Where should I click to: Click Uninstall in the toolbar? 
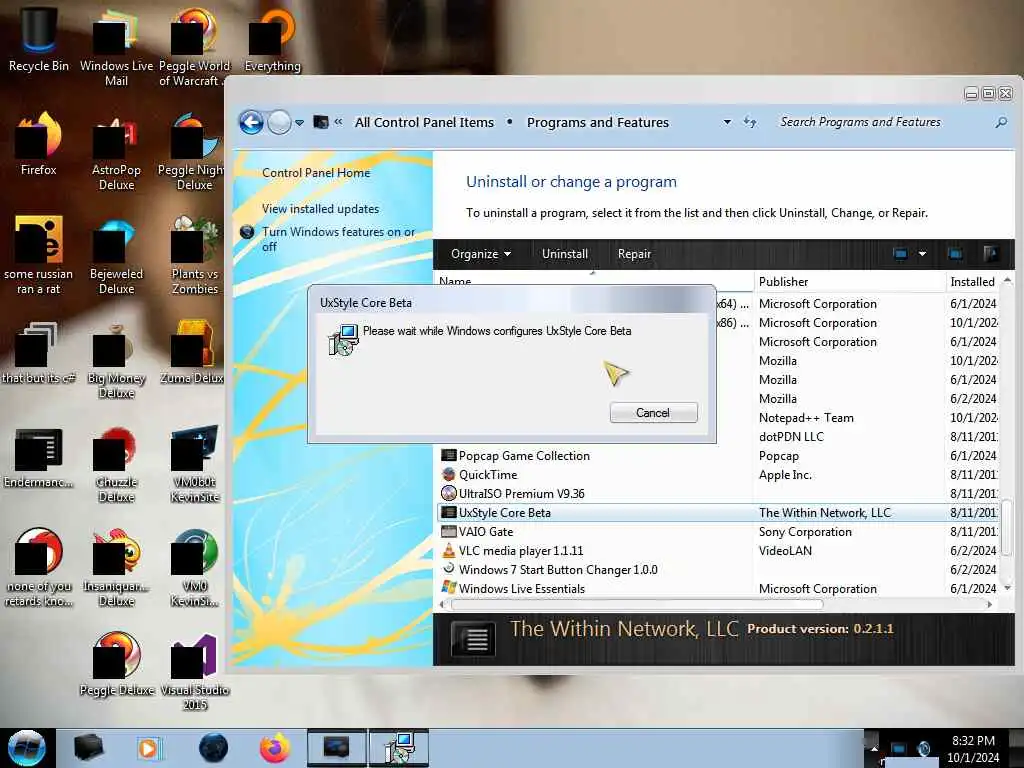564,254
